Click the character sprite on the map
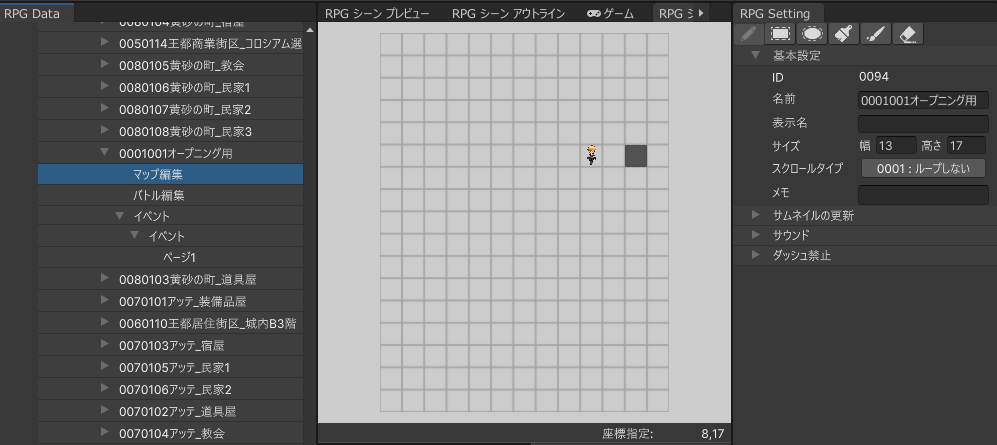Viewport: 997px width, 445px height. pyautogui.click(x=591, y=155)
